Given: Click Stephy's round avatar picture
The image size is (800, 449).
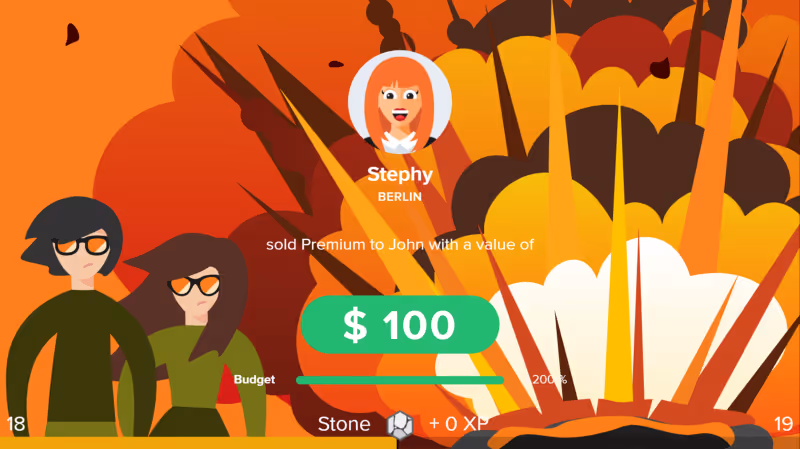Looking at the screenshot, I should tap(400, 102).
